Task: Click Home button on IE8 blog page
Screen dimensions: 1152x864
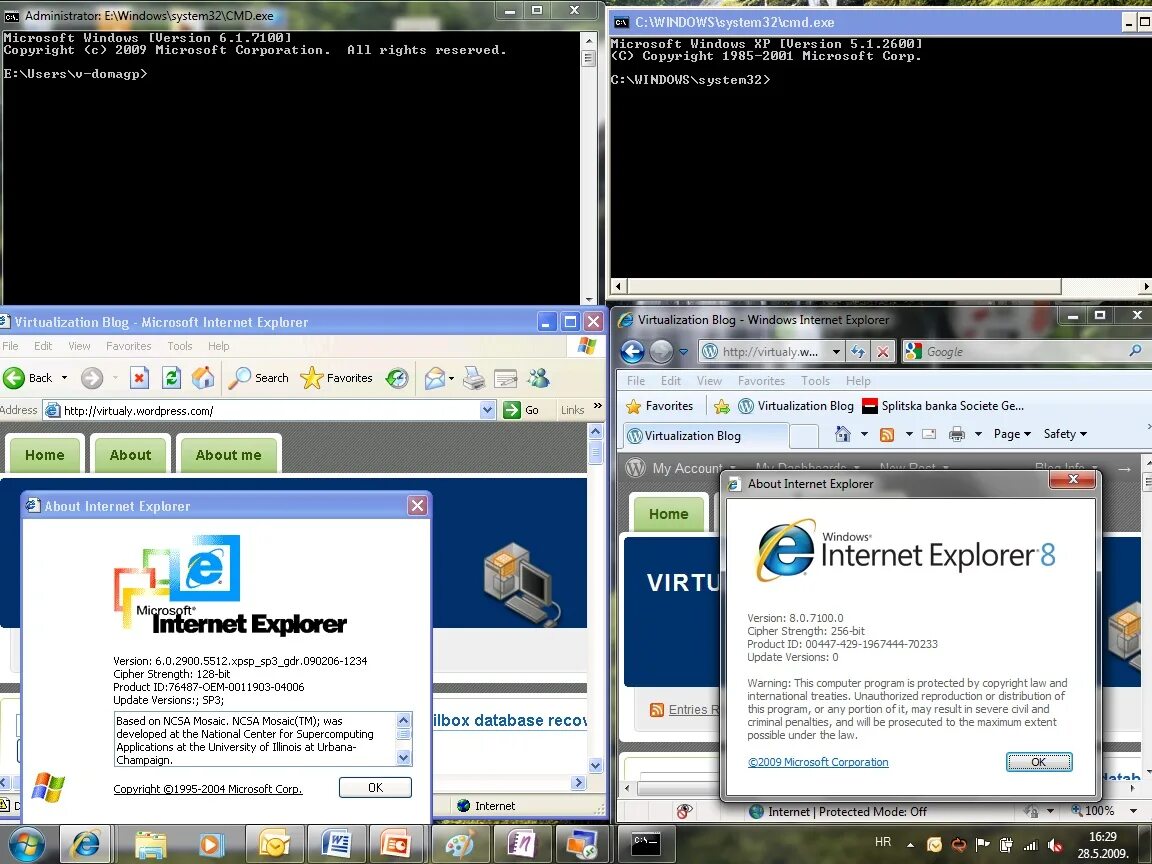Action: pos(669,514)
